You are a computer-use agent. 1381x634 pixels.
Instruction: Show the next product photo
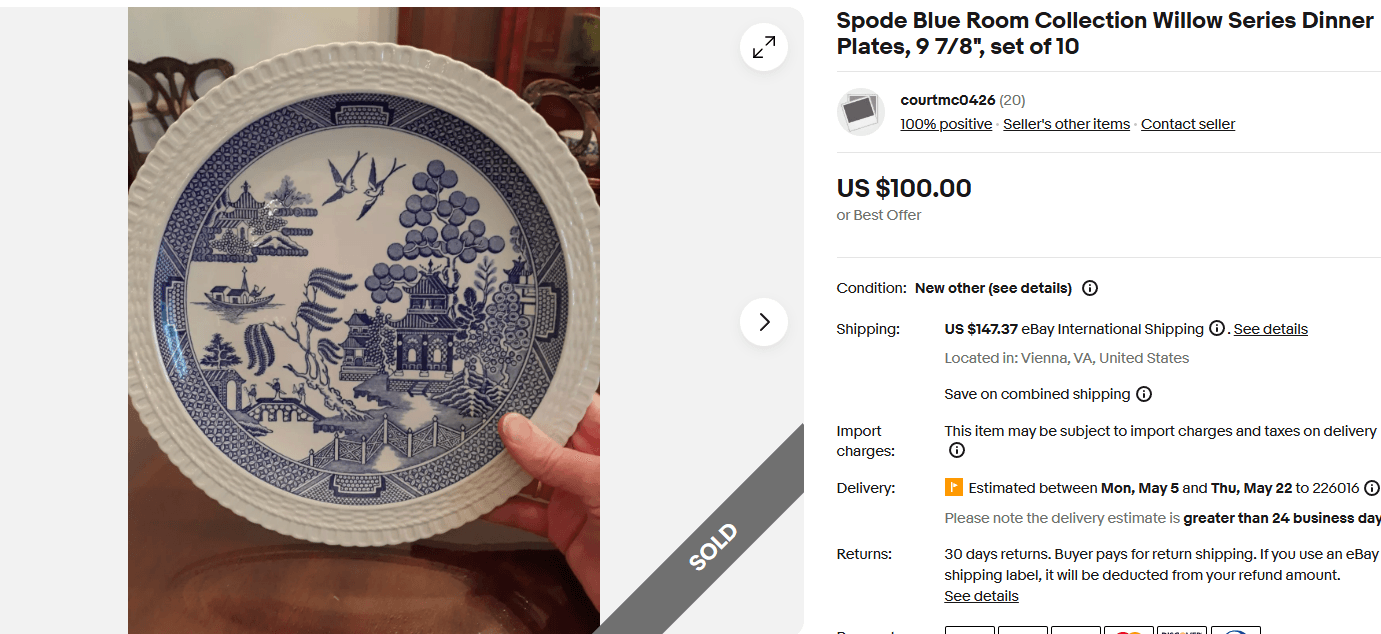point(763,322)
